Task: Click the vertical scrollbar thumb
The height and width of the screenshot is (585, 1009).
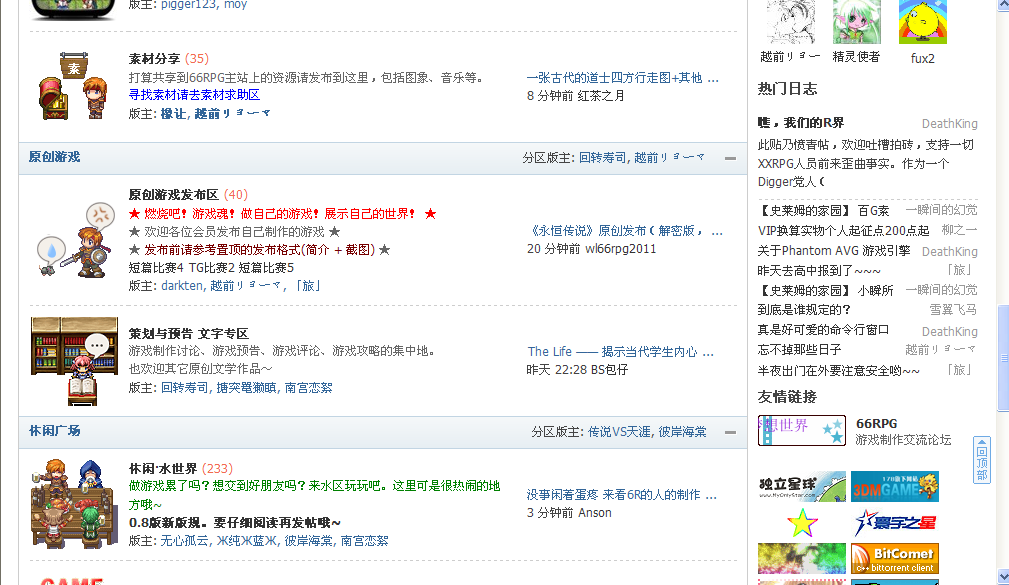Action: point(1003,358)
